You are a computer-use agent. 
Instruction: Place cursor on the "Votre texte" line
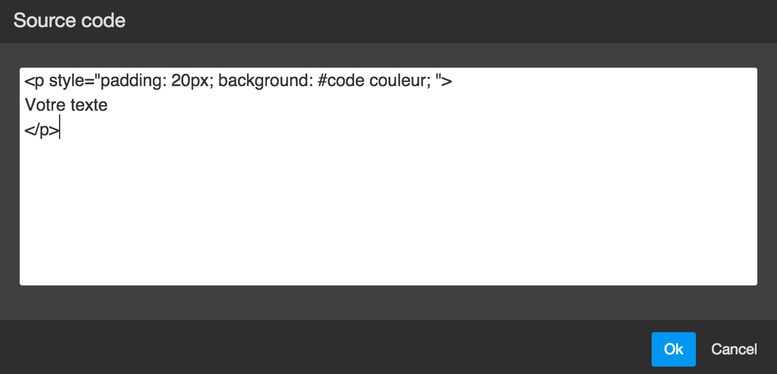click(66, 105)
